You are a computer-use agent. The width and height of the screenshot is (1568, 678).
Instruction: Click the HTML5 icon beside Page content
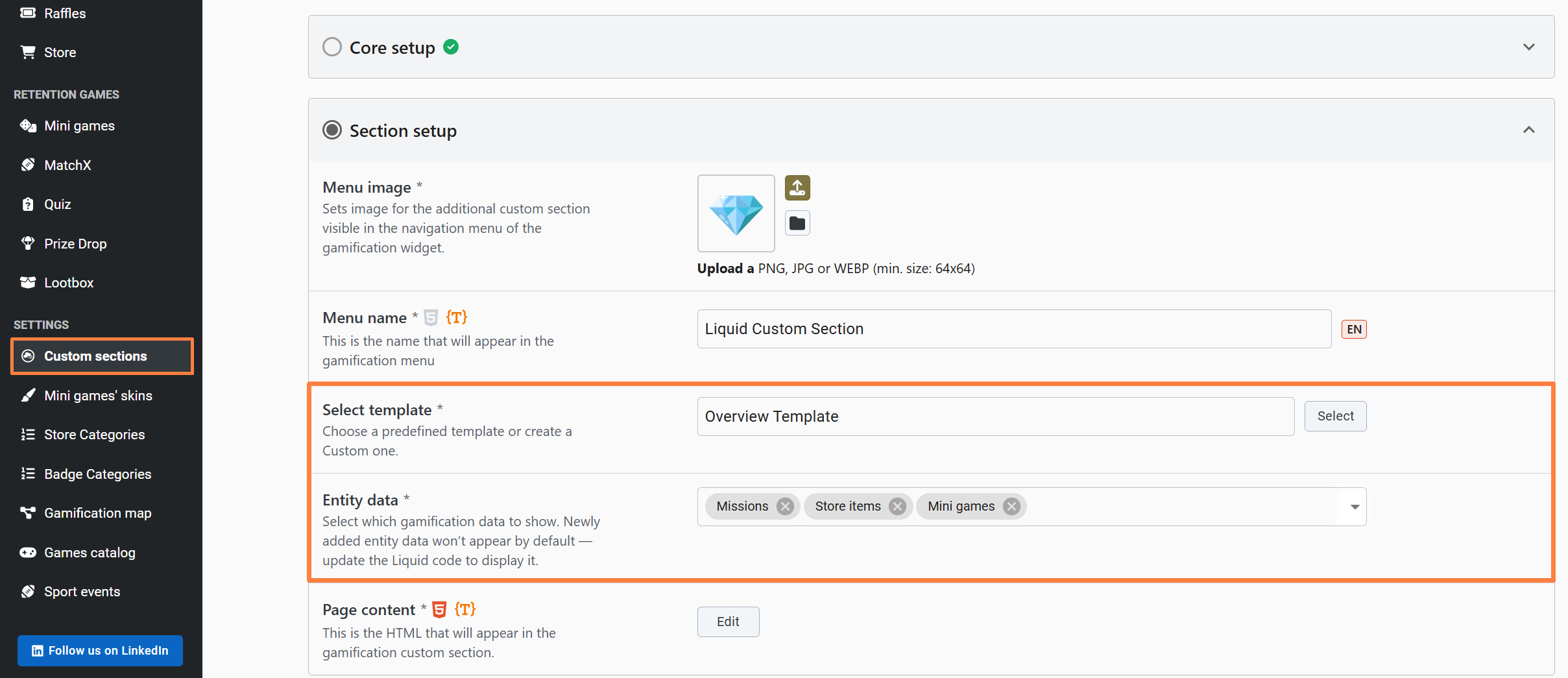pos(439,610)
